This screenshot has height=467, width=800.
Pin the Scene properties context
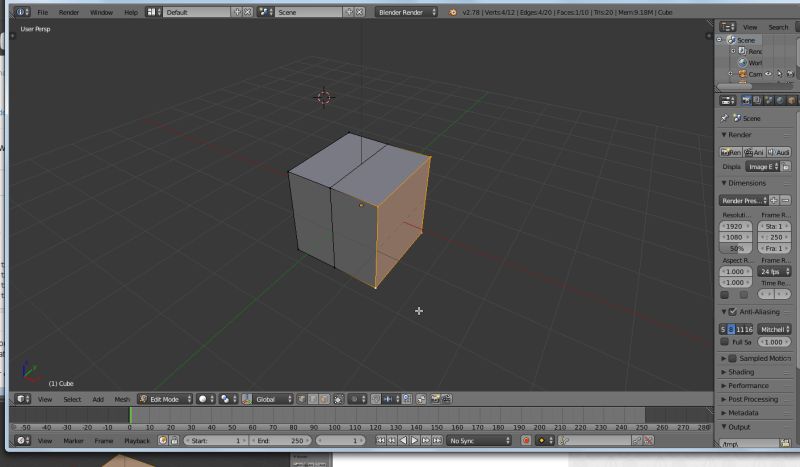coord(724,118)
